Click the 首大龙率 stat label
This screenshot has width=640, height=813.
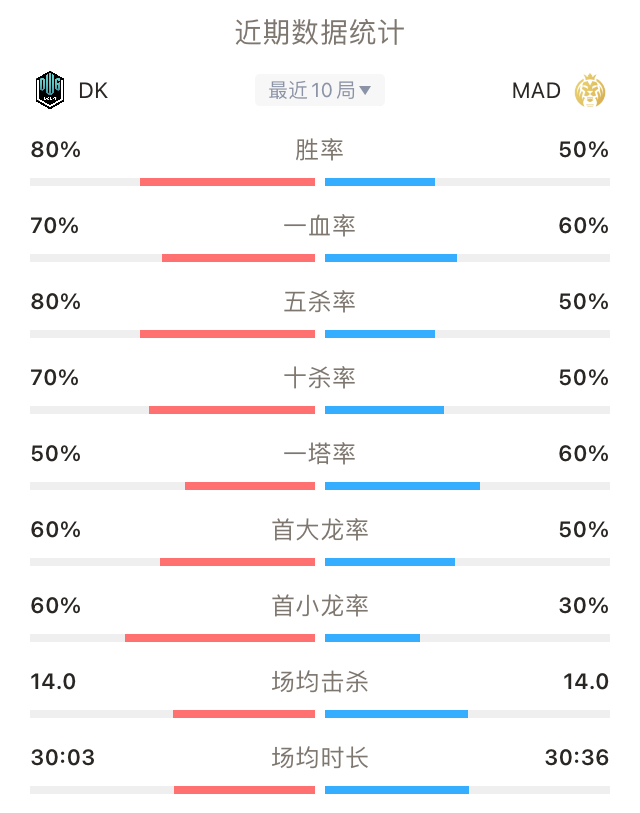[x=319, y=530]
